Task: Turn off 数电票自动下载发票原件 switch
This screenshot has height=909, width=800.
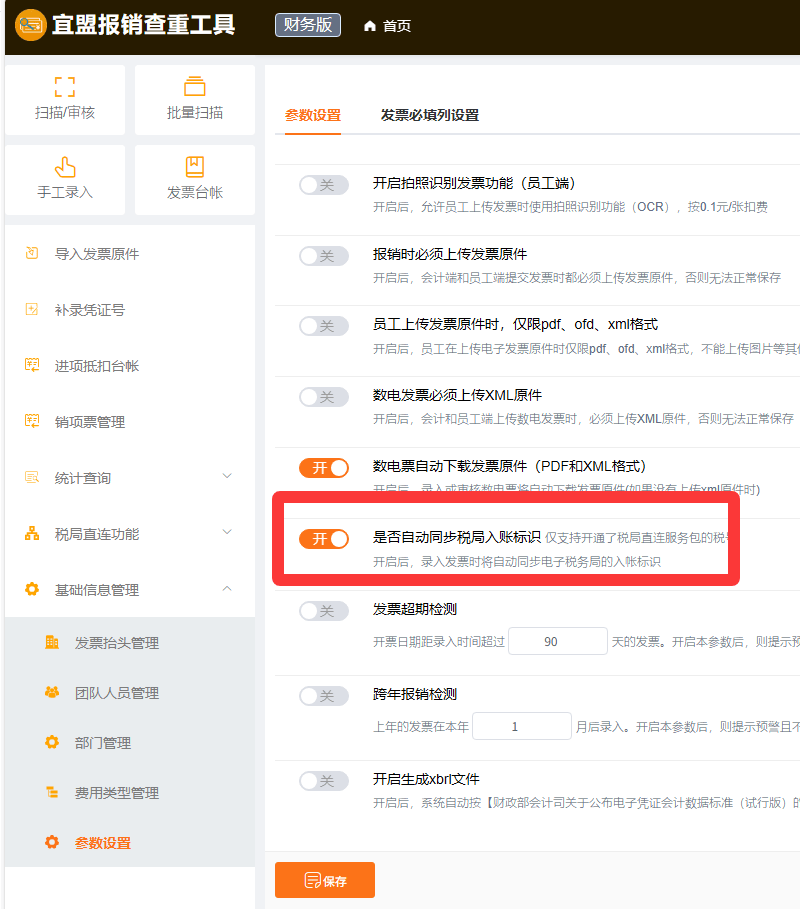Action: coord(324,468)
